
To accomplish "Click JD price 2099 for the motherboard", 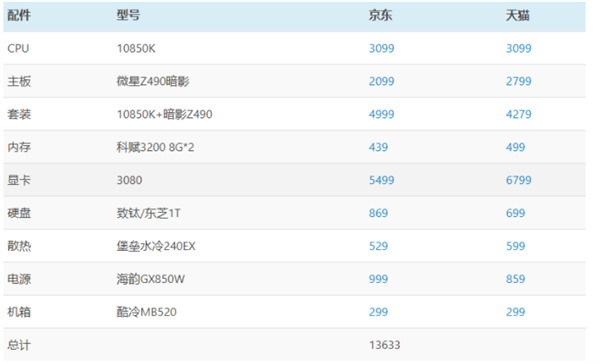I will point(381,82).
